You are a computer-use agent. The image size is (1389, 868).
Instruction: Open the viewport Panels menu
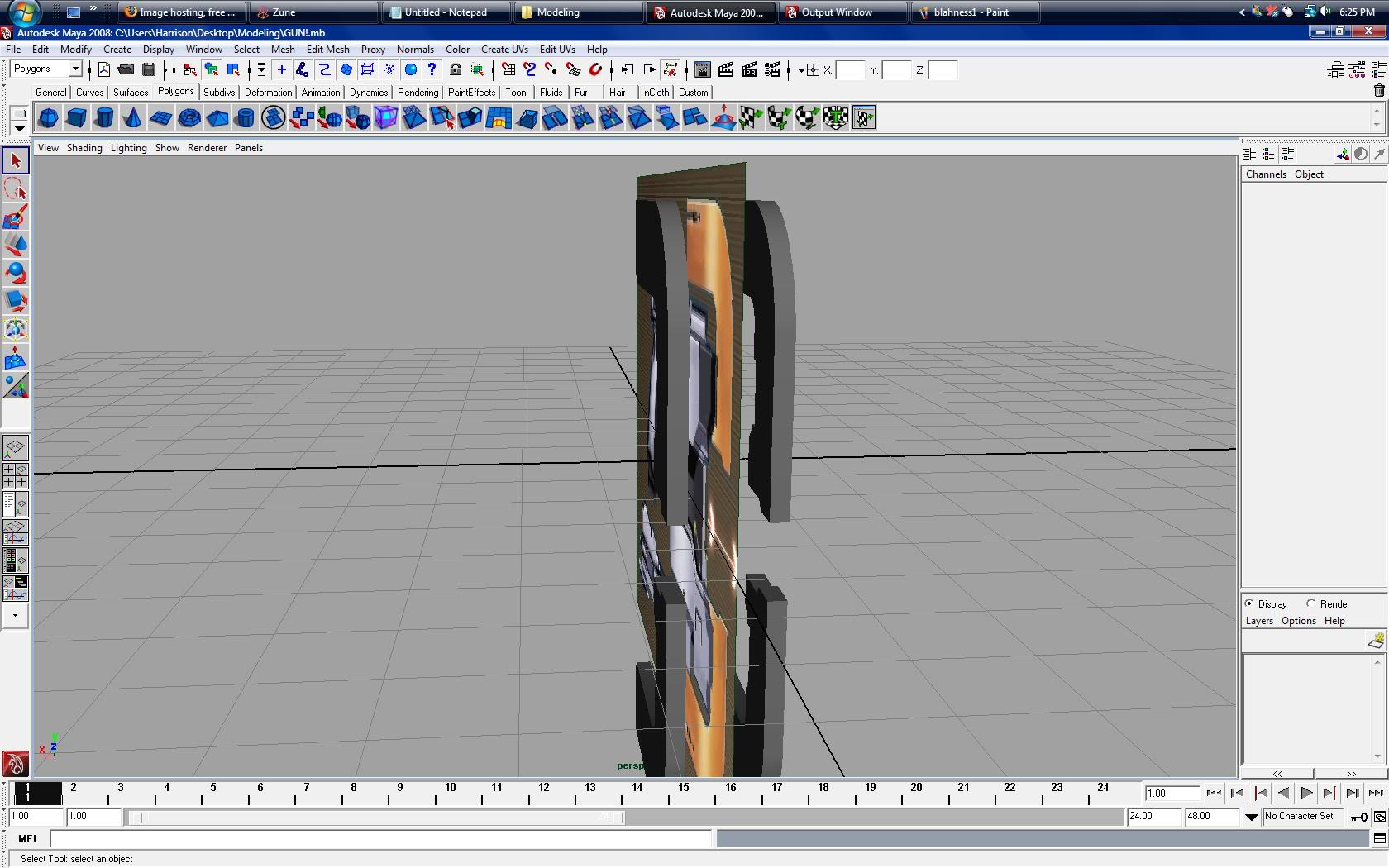pyautogui.click(x=249, y=148)
